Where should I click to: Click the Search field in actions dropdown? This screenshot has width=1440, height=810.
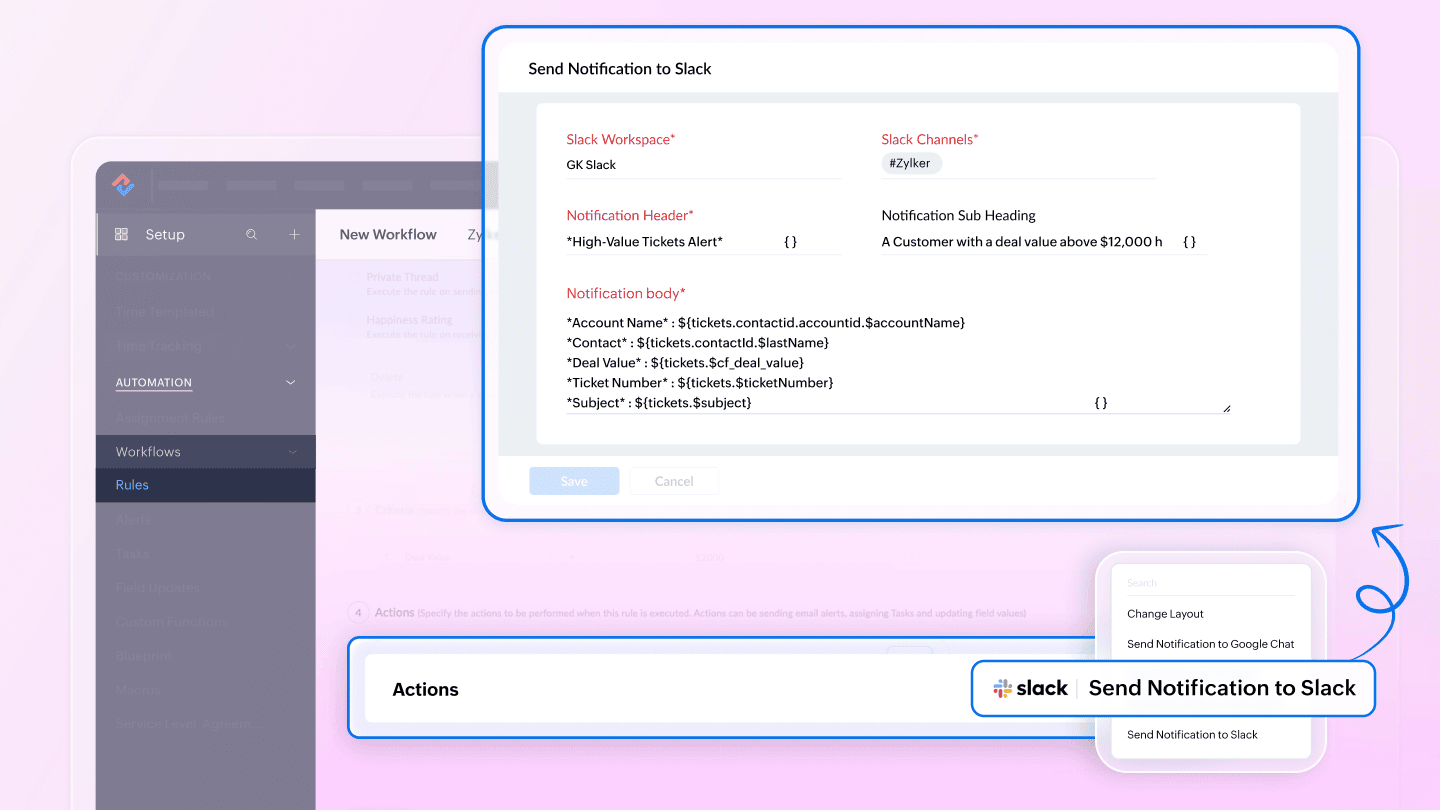click(x=1210, y=583)
